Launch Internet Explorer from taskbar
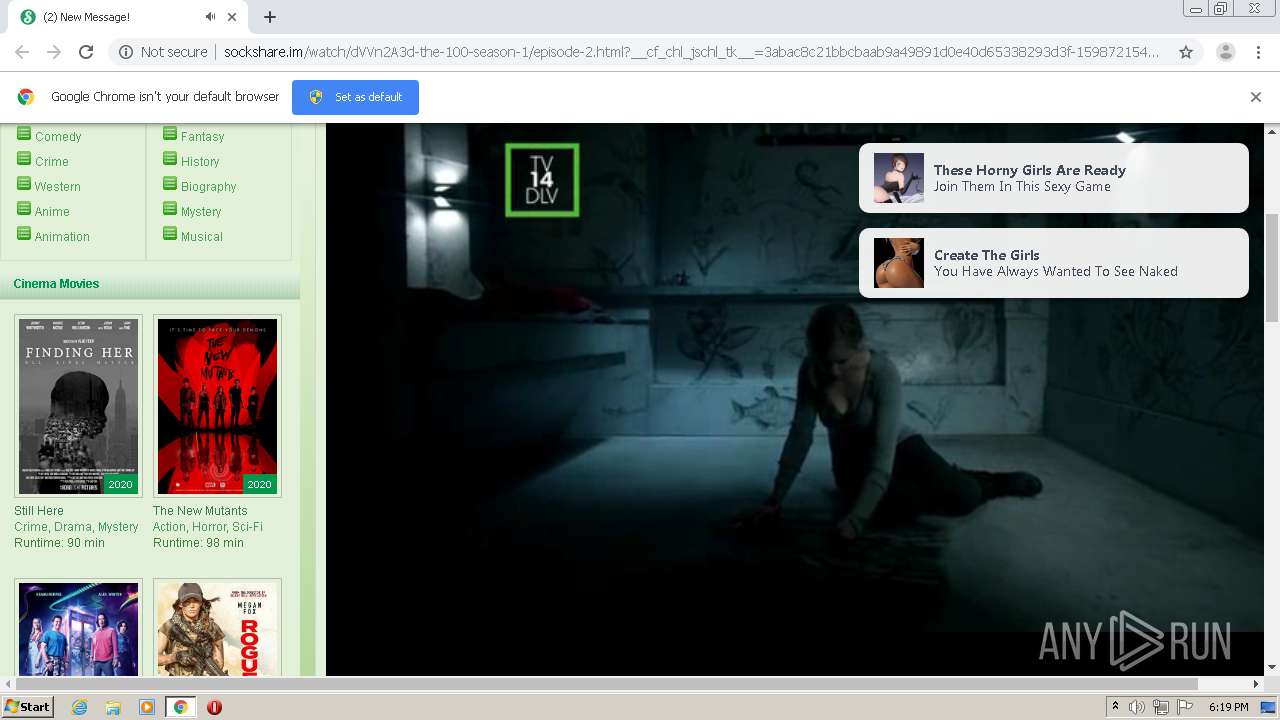This screenshot has height=720, width=1280. tap(79, 707)
